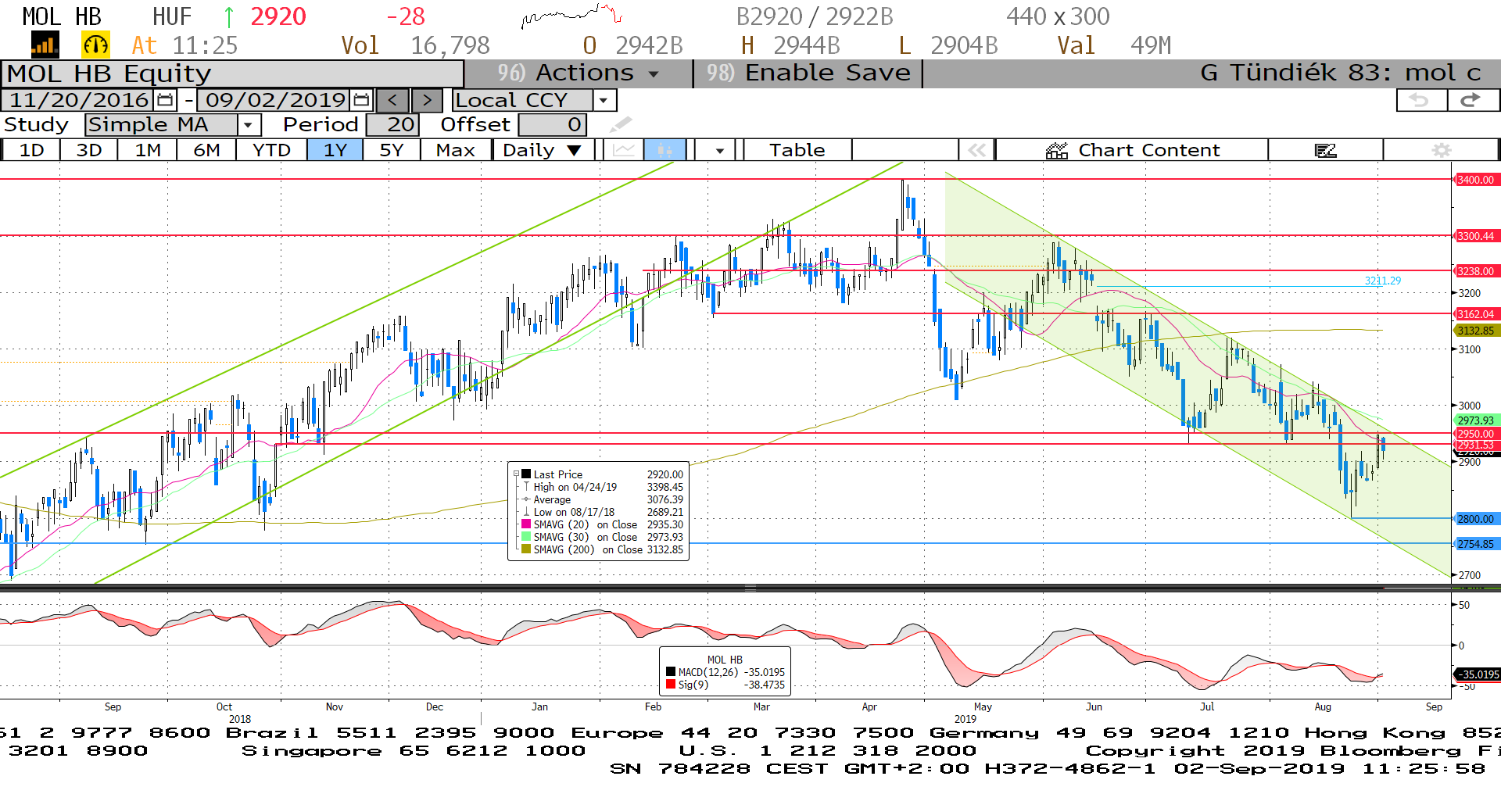The width and height of the screenshot is (1501, 812).
Task: Click the 2800.00 blue level label
Action: pos(1475,519)
